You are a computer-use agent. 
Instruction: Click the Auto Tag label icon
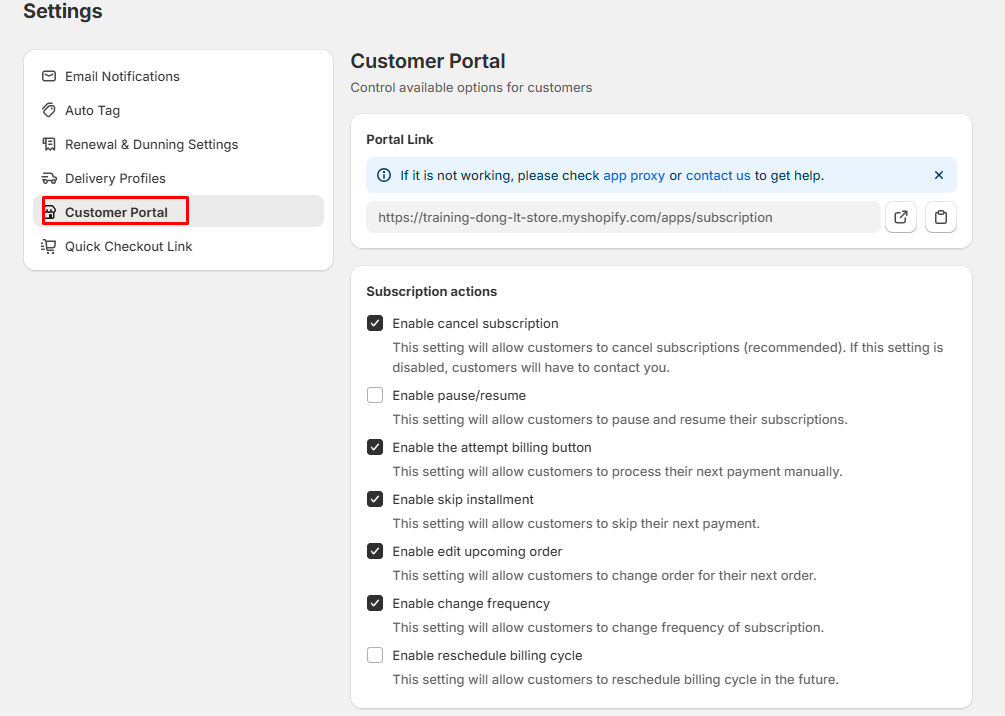(48, 110)
